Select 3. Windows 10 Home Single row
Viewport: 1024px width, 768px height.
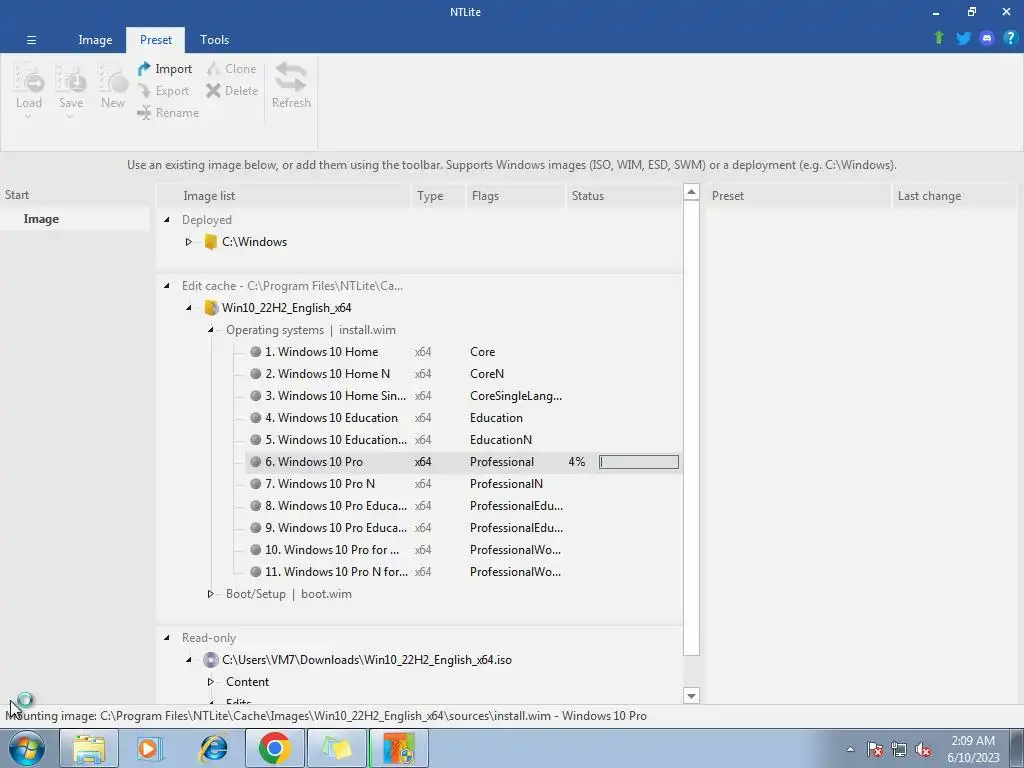pyautogui.click(x=464, y=396)
